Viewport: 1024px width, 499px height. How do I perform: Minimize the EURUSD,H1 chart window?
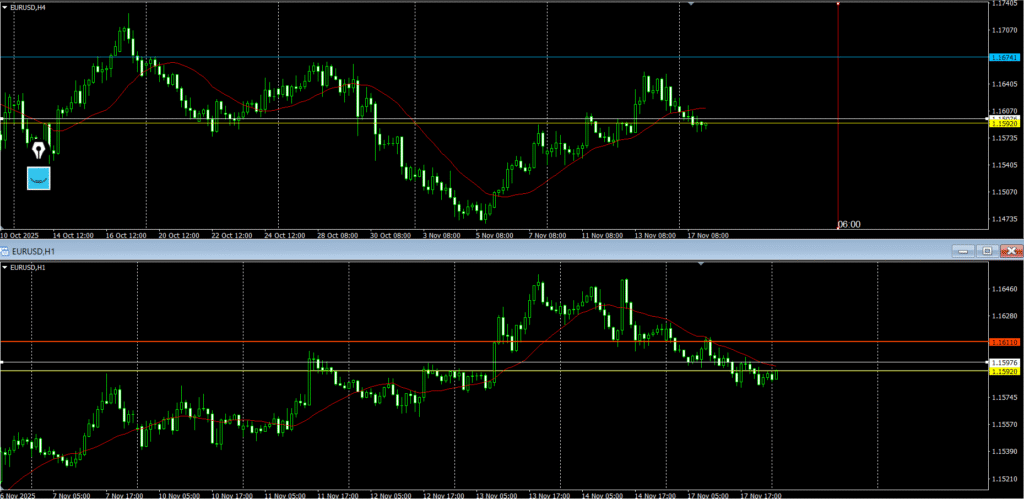point(963,250)
